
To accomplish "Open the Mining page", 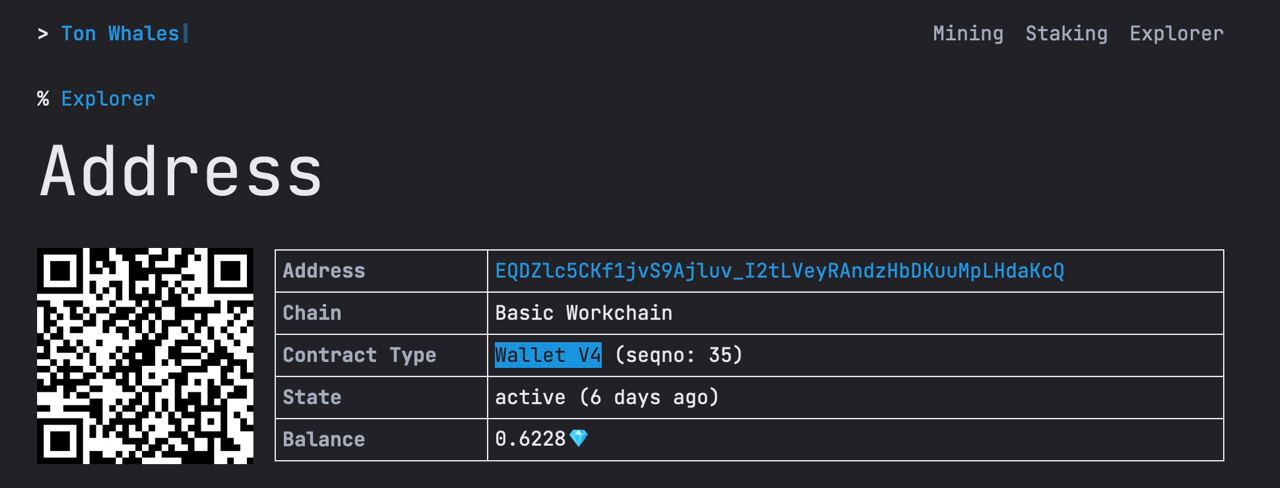I will point(968,34).
